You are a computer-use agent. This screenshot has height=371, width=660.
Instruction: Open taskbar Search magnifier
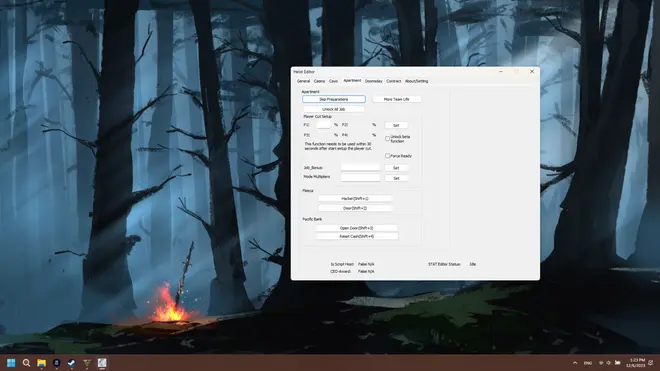(26, 363)
